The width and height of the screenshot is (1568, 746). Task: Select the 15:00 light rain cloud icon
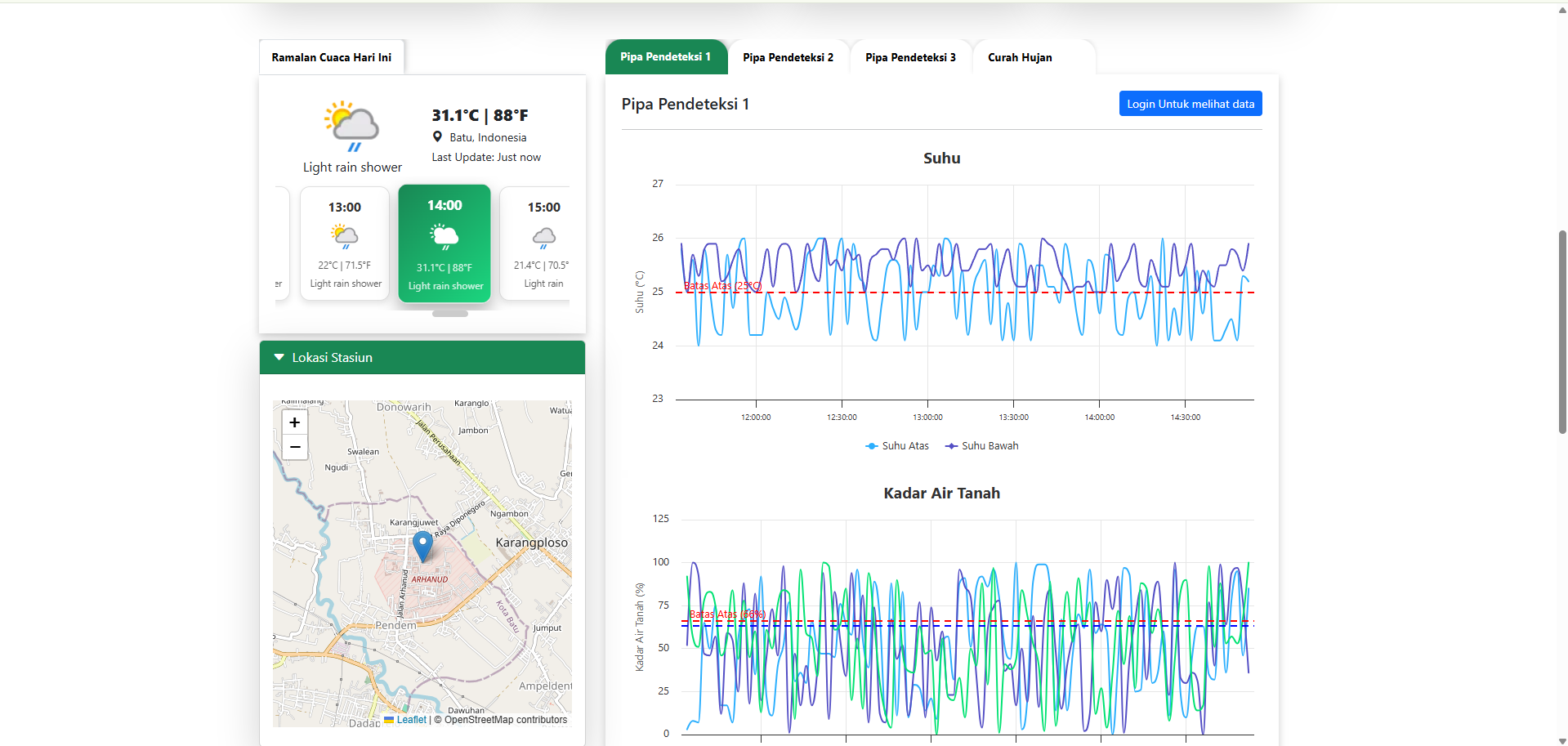click(544, 237)
